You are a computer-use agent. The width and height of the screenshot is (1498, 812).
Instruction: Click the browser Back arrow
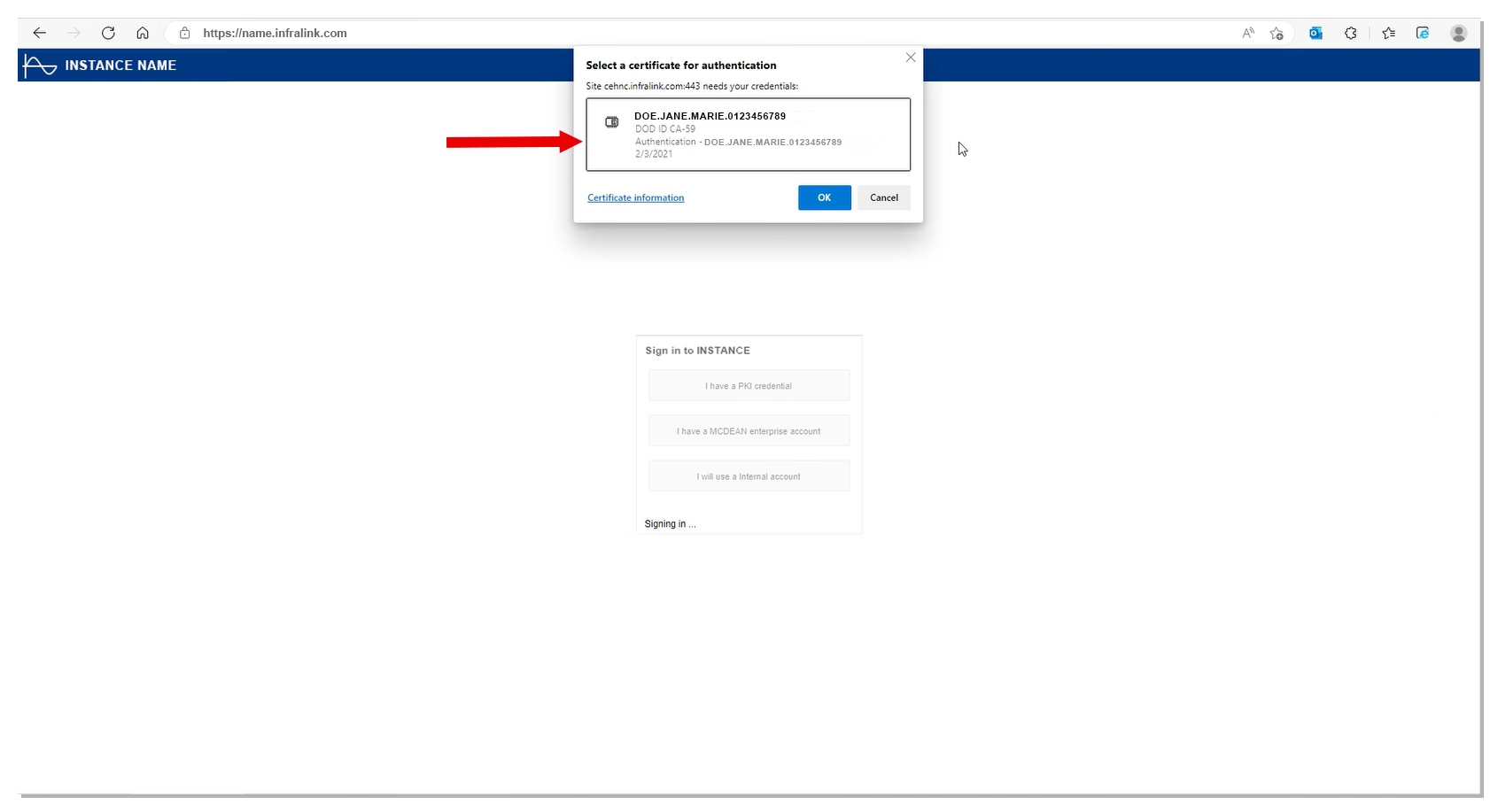[x=39, y=33]
